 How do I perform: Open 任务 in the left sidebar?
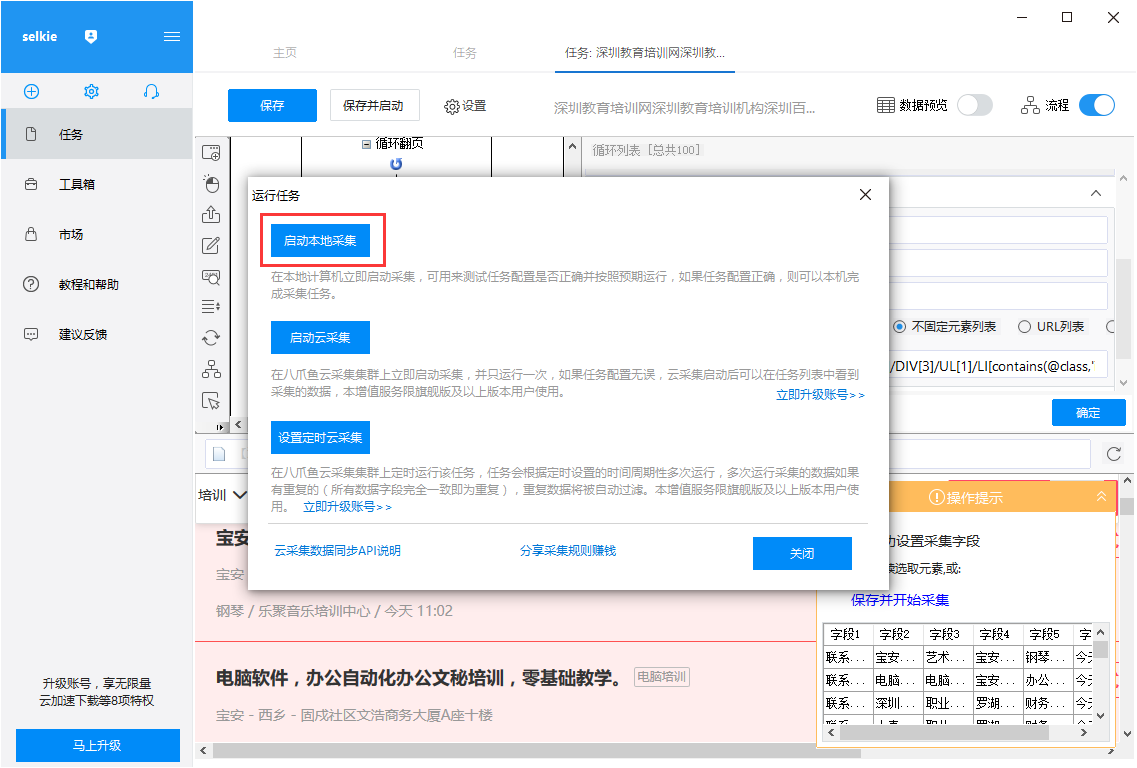(x=97, y=134)
